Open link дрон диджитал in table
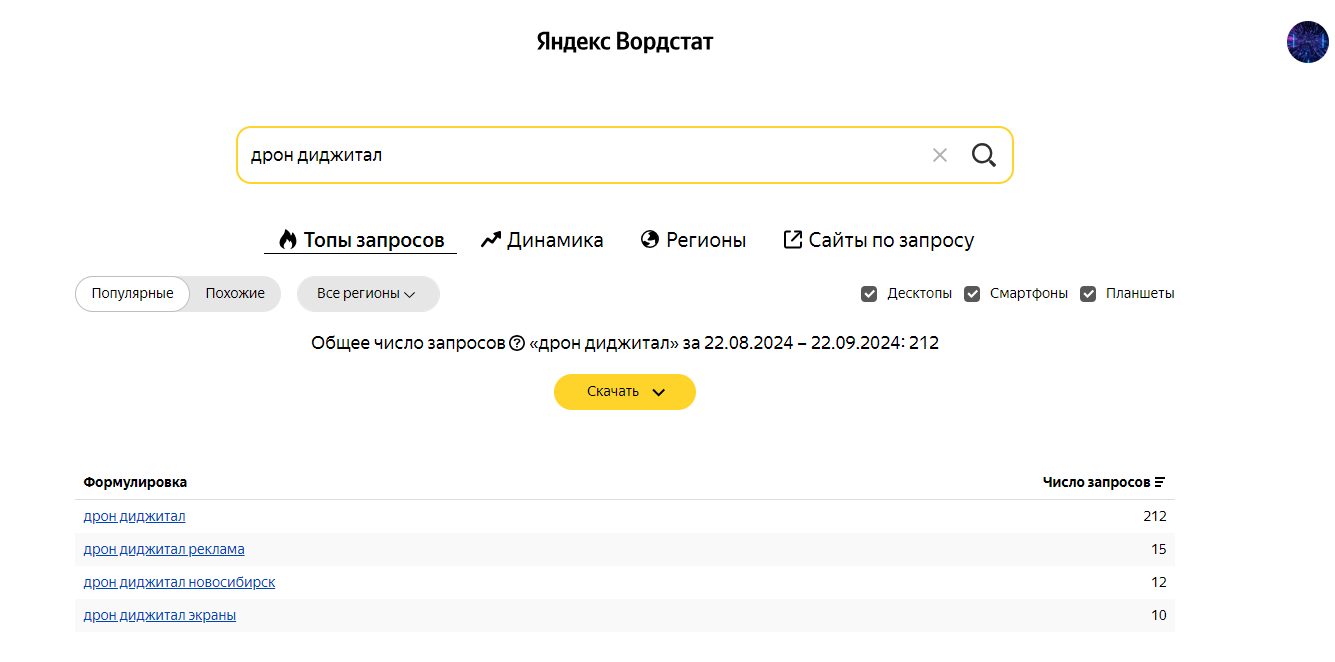The width and height of the screenshot is (1335, 662). [x=134, y=516]
